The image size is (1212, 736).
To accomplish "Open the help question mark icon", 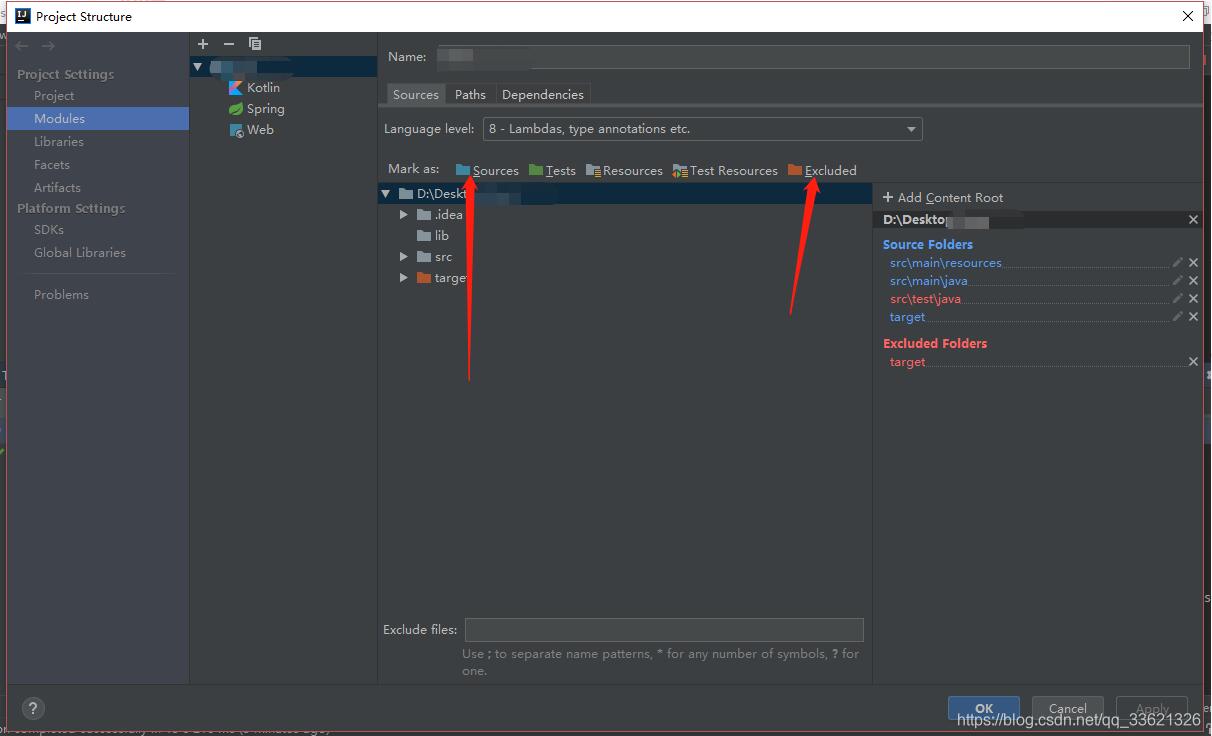I will [33, 708].
